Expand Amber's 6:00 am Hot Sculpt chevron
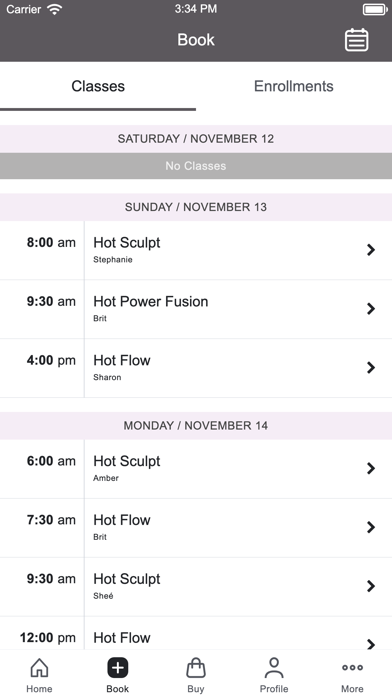392x696 pixels. click(371, 468)
